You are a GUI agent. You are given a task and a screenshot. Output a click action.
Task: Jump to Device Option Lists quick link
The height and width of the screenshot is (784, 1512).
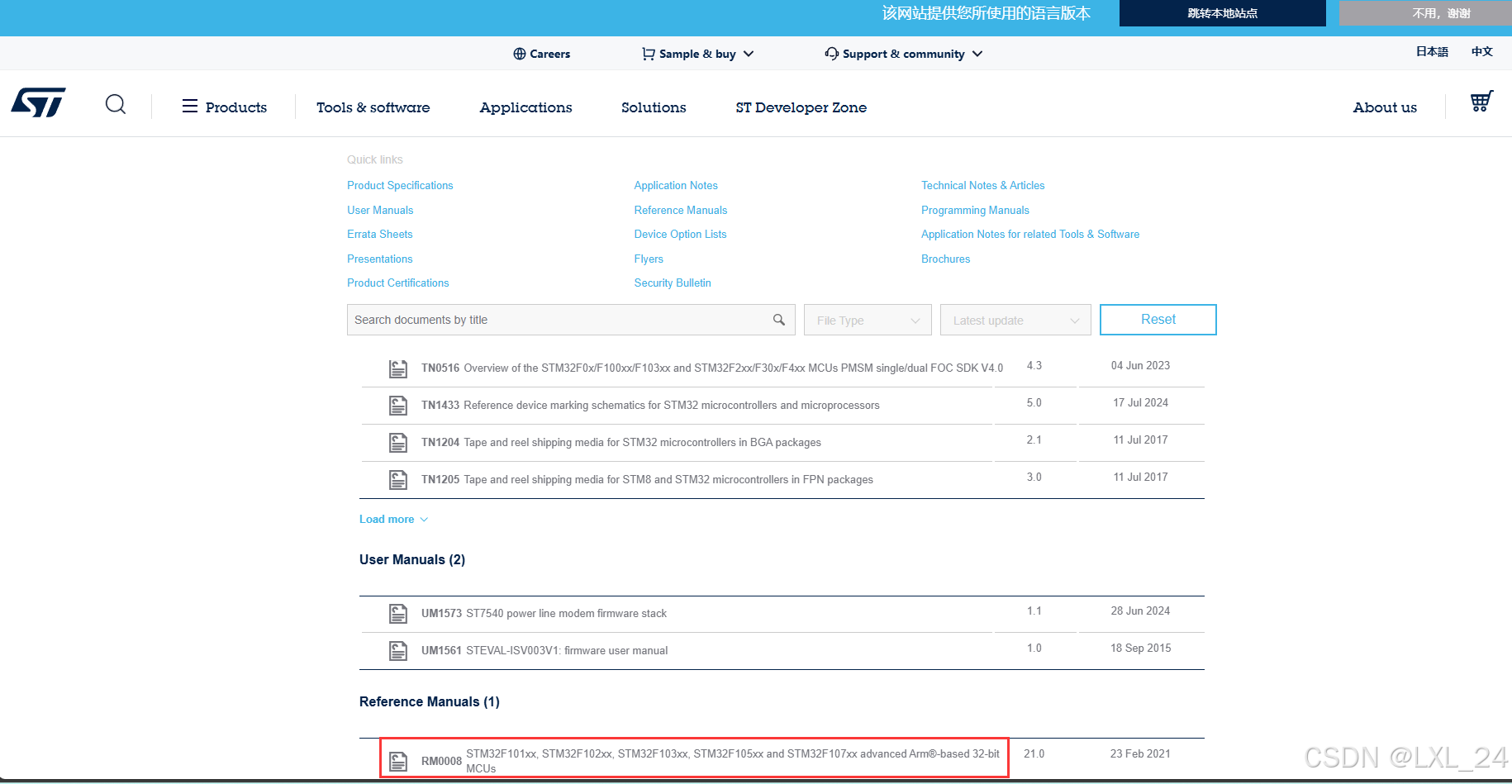pyautogui.click(x=681, y=235)
